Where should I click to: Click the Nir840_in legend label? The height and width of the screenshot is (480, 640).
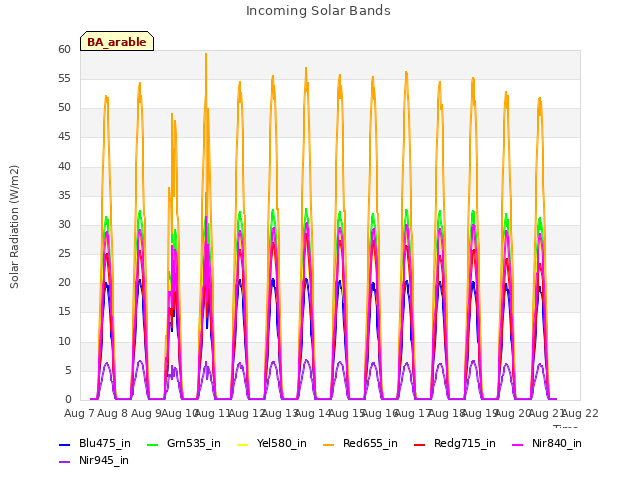coord(557,443)
